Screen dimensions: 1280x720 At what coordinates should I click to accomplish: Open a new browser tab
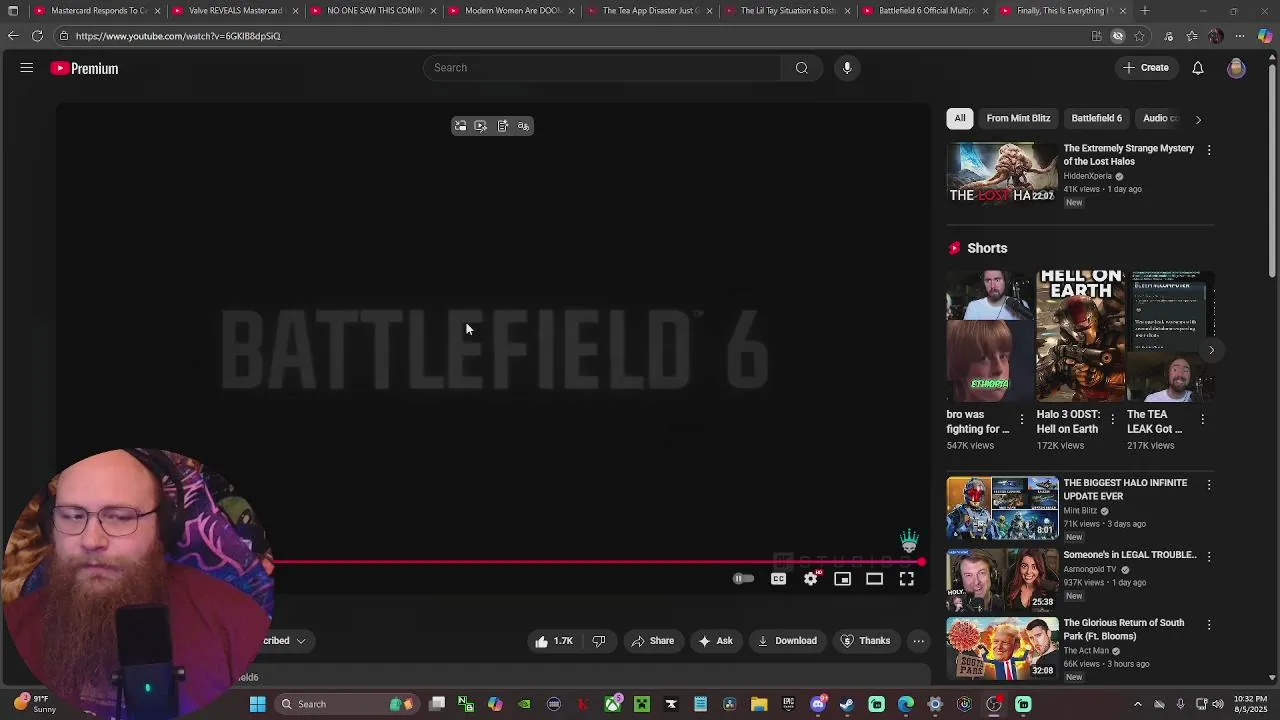pyautogui.click(x=1145, y=11)
